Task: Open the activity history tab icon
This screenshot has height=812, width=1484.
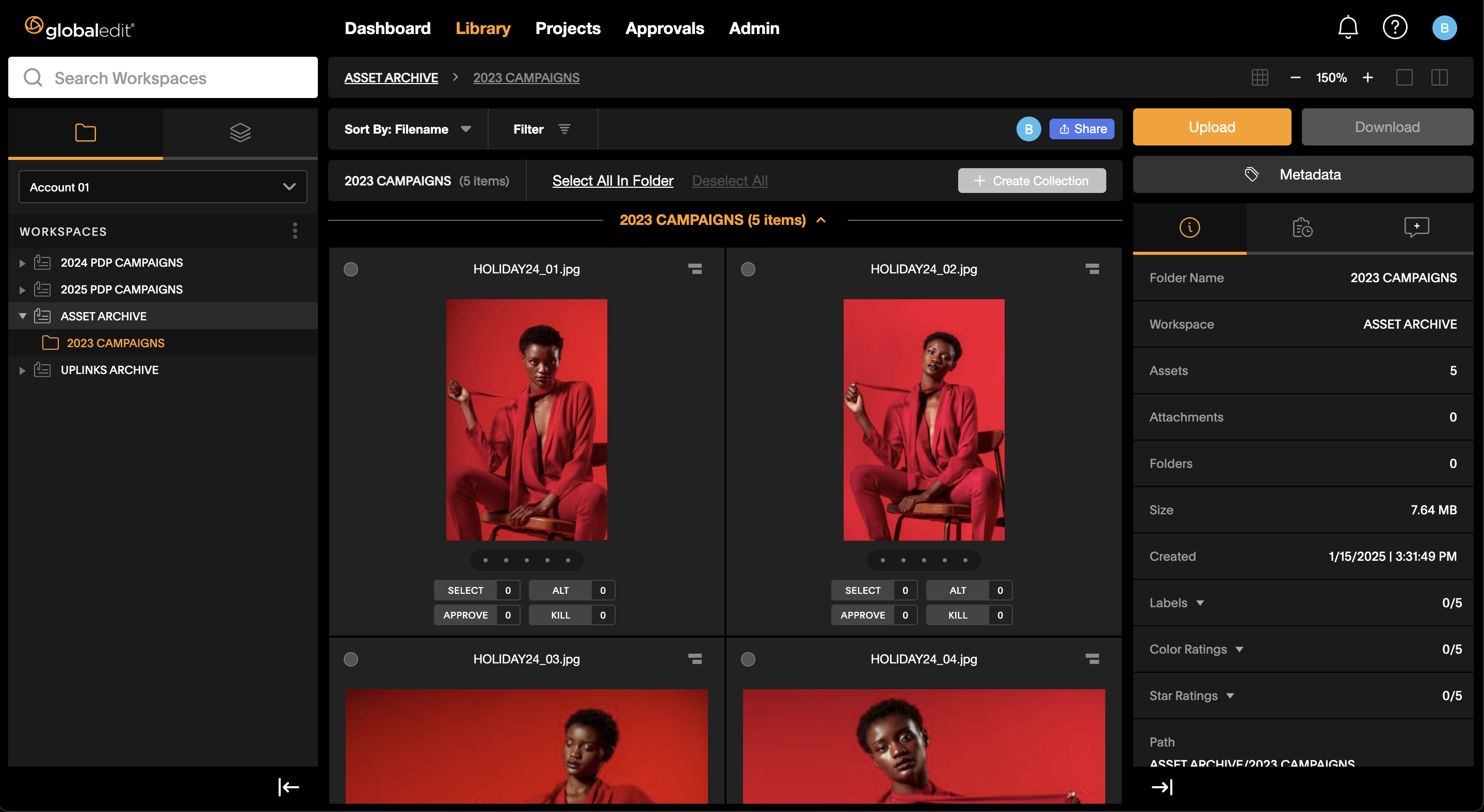Action: pos(1302,228)
